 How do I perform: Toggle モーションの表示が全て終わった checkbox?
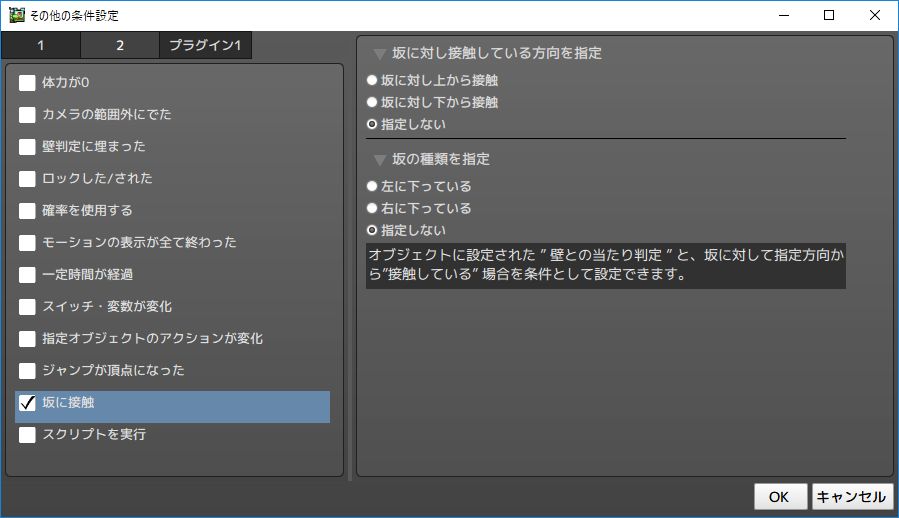[x=27, y=243]
